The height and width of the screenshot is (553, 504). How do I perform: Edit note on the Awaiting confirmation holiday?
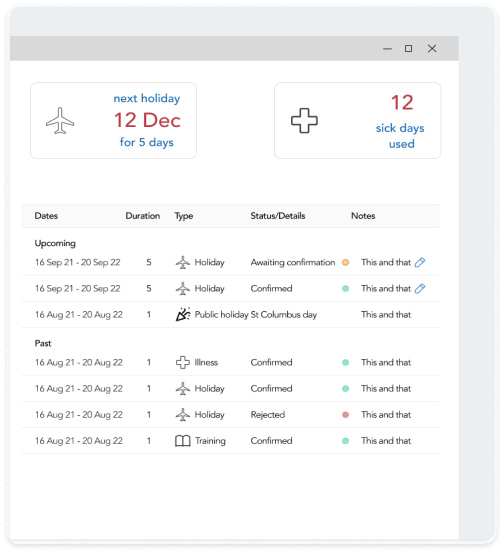(419, 262)
